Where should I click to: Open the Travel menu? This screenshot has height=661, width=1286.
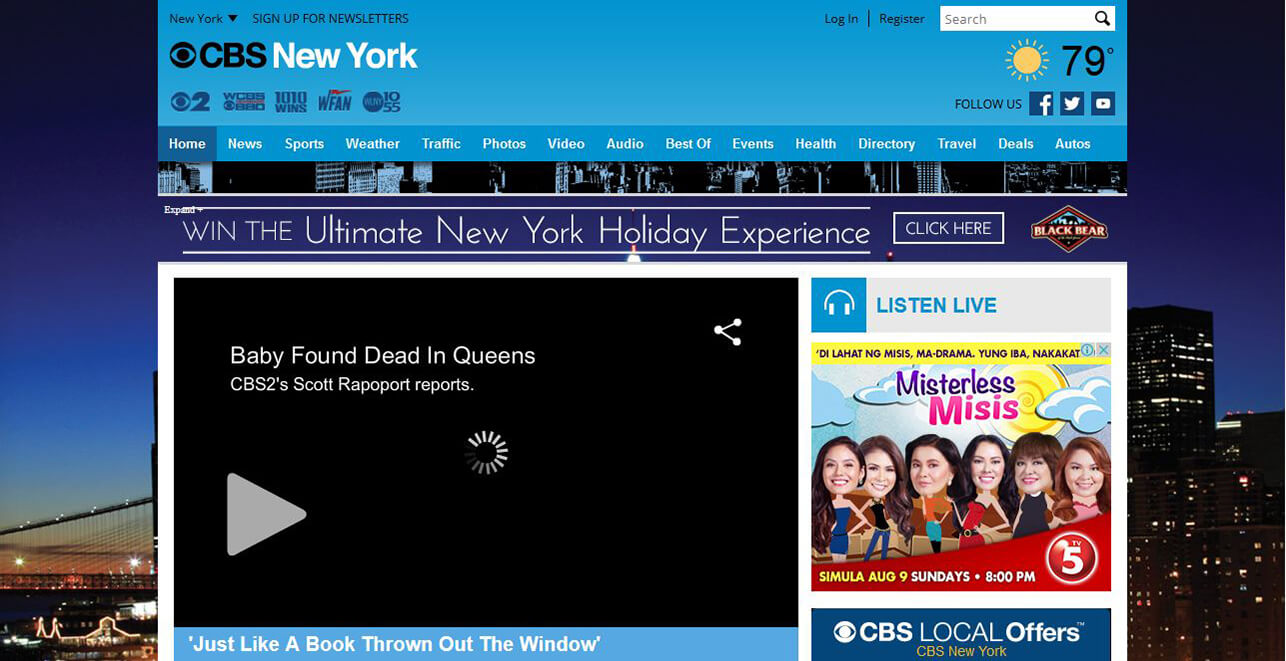tap(957, 144)
